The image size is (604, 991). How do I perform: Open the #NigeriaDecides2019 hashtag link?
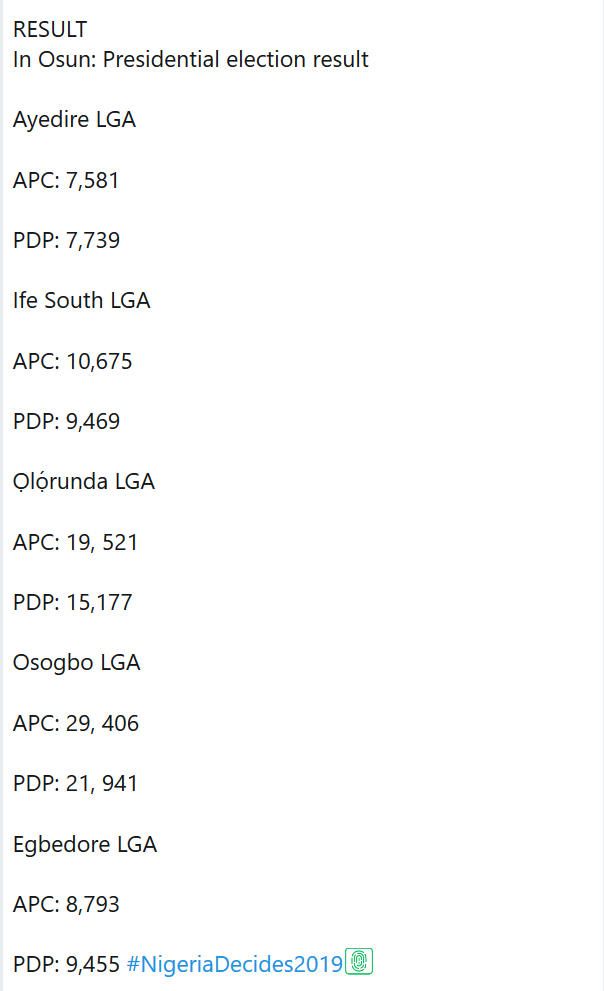(x=235, y=965)
